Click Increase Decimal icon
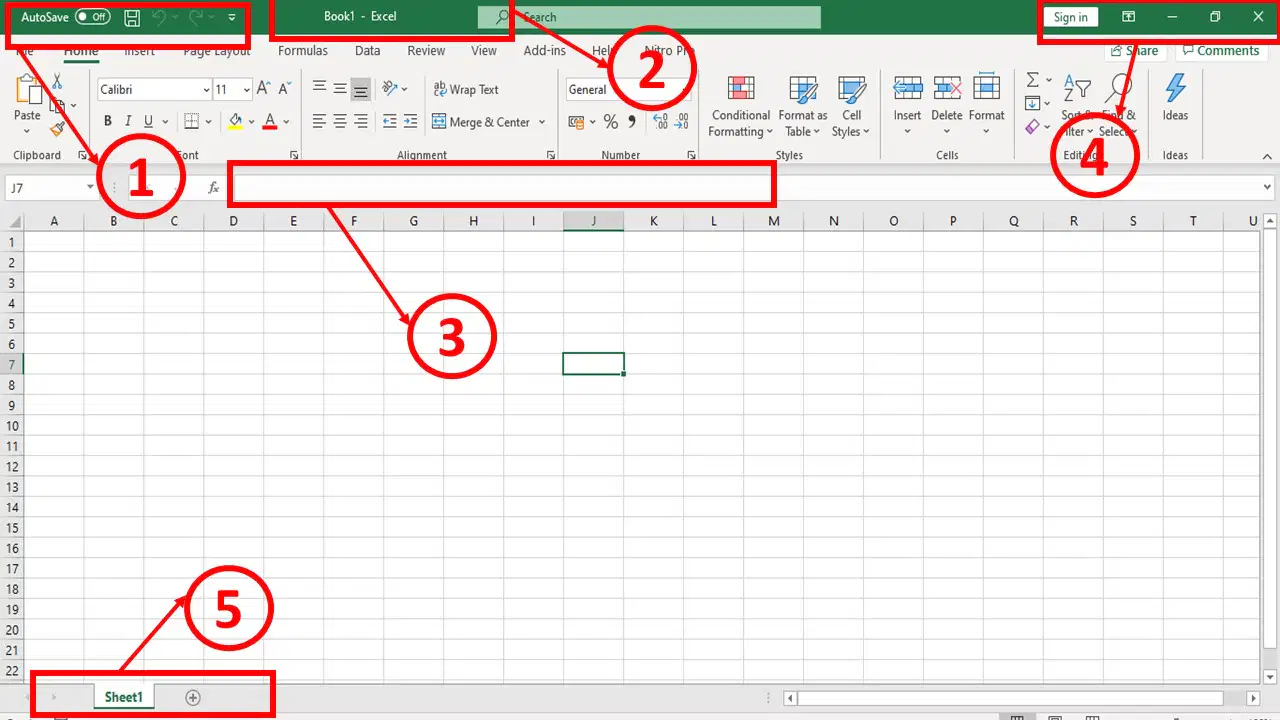 (660, 122)
